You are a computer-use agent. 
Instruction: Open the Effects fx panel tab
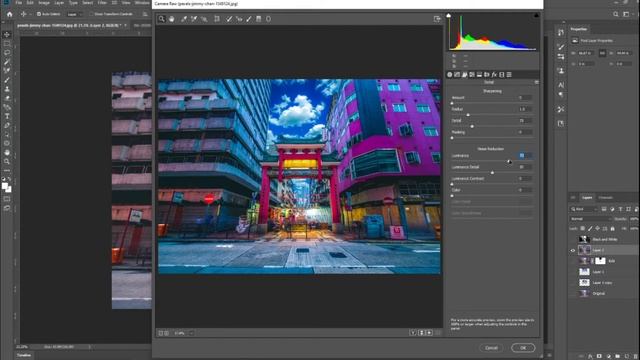click(x=494, y=75)
